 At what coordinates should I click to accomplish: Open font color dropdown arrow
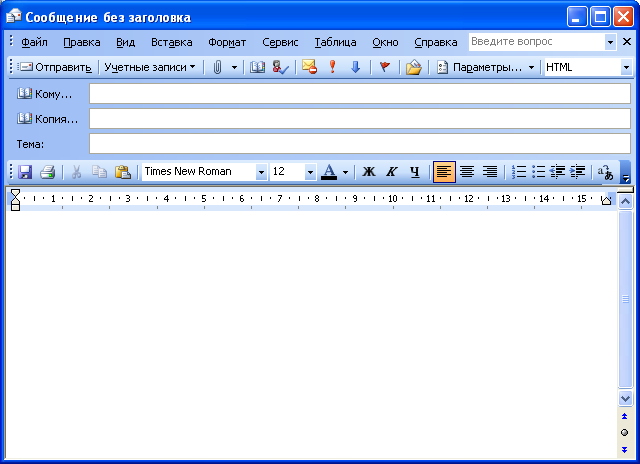click(x=345, y=172)
